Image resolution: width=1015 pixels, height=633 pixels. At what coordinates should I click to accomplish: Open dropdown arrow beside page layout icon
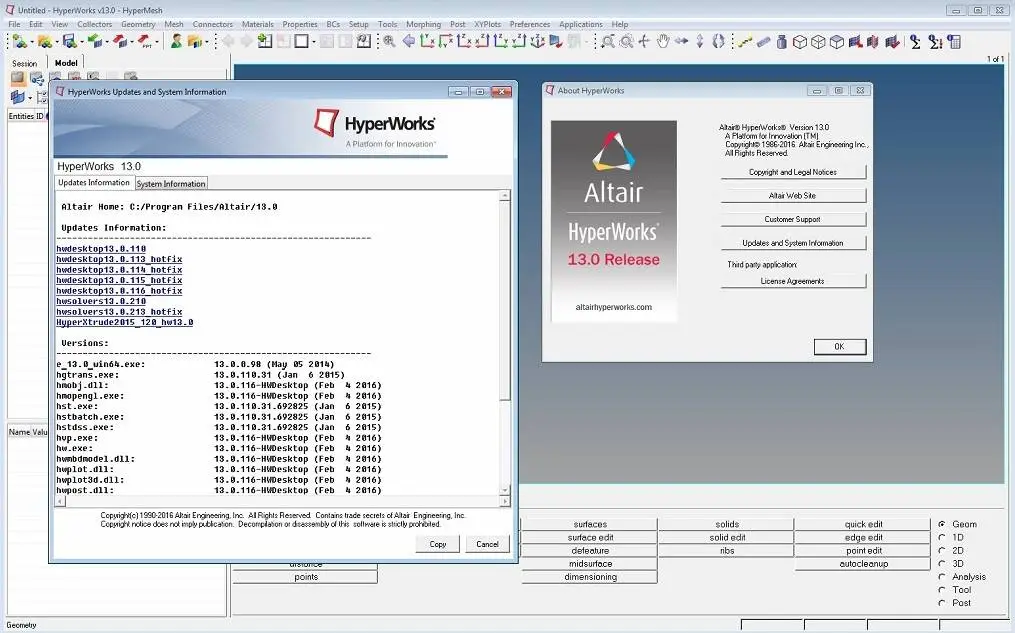pos(314,43)
